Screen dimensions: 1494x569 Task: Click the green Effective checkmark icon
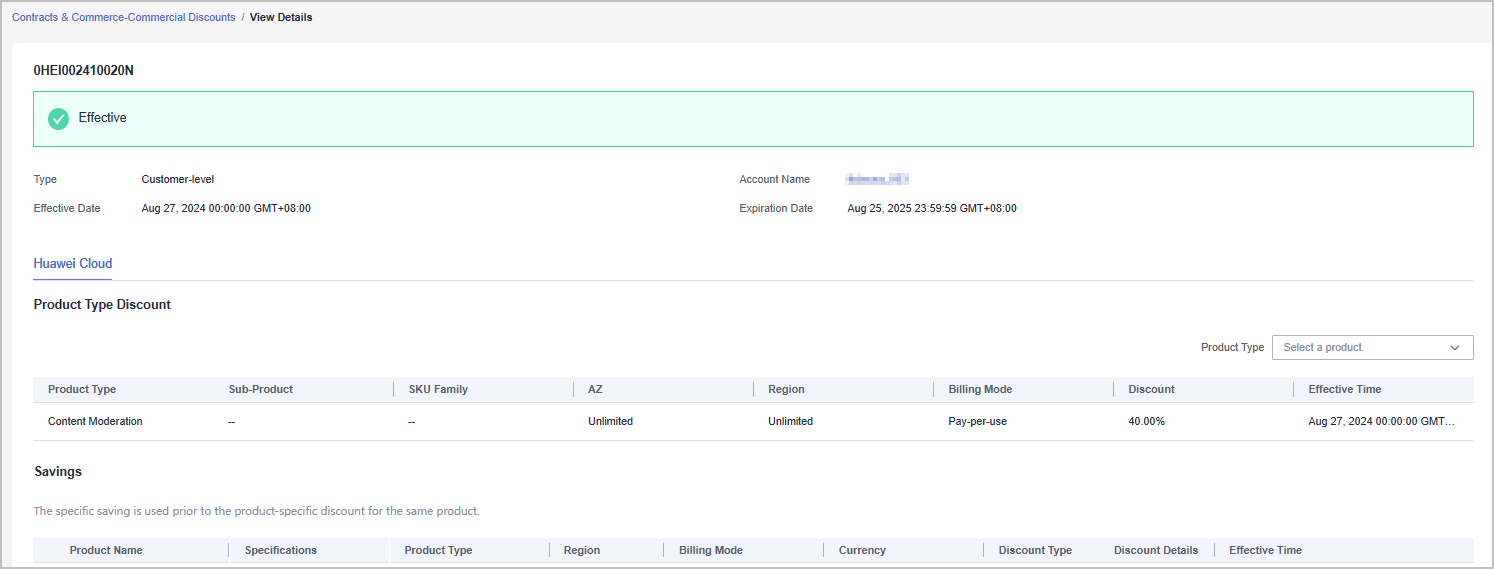coord(59,118)
